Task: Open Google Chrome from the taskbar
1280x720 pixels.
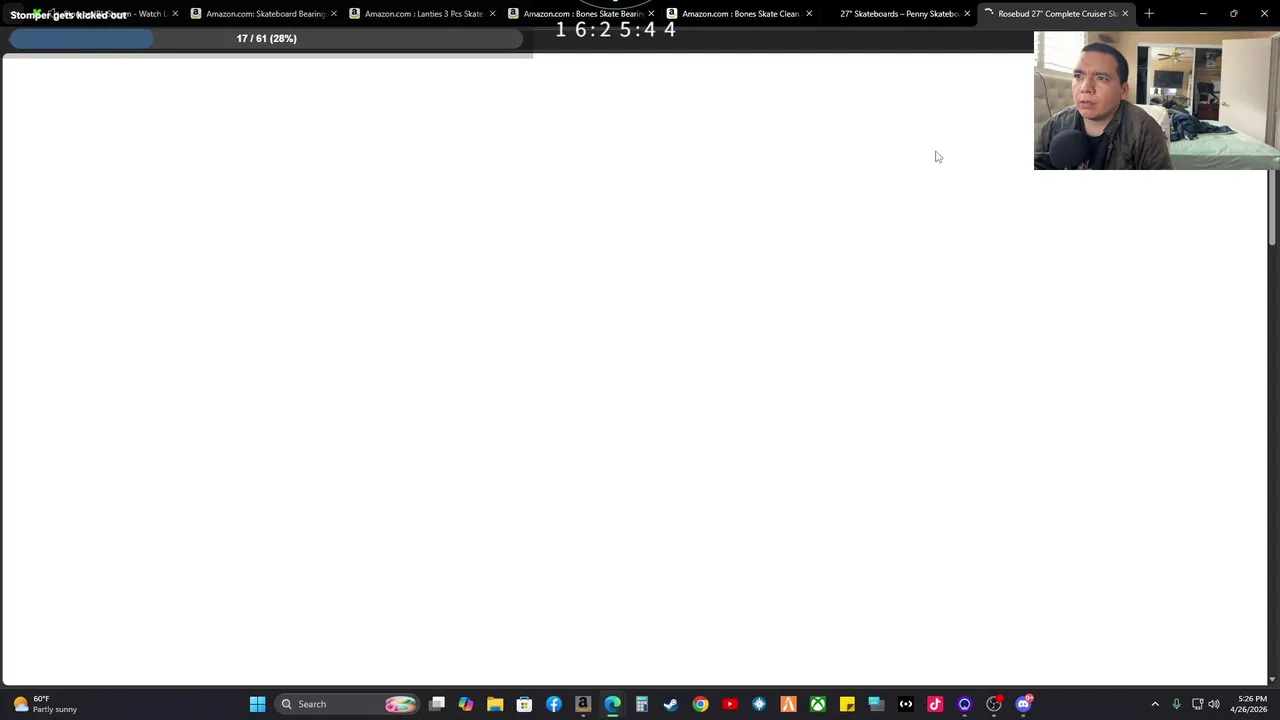Action: coord(700,704)
